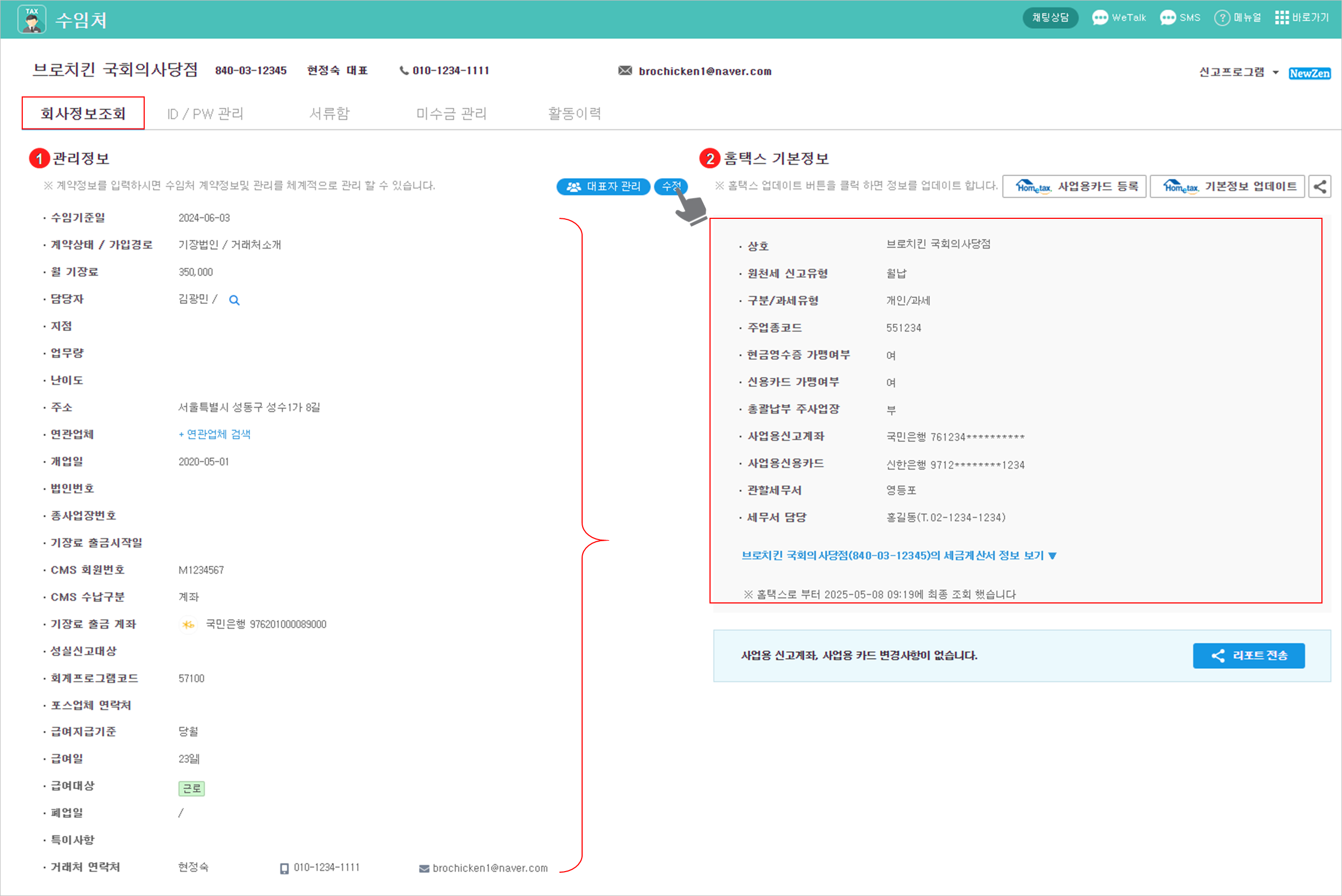The image size is (1342, 896).
Task: Open the 바로가기 grid shortcut icon
Action: point(1281,18)
